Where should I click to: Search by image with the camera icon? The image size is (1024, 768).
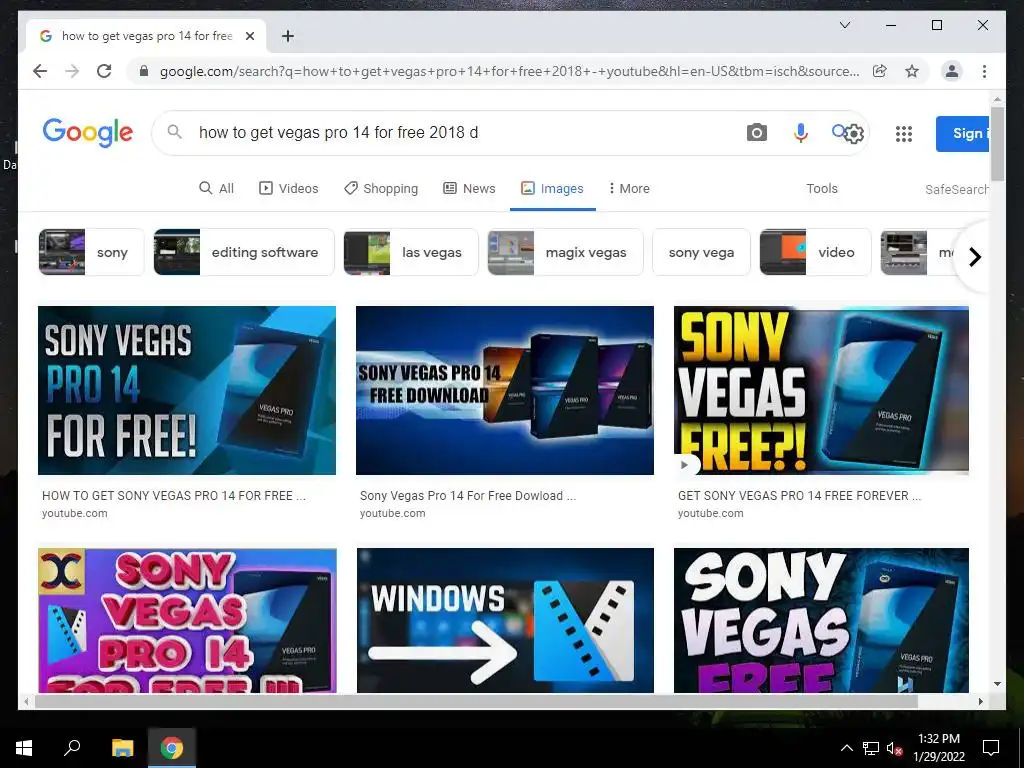coord(756,133)
